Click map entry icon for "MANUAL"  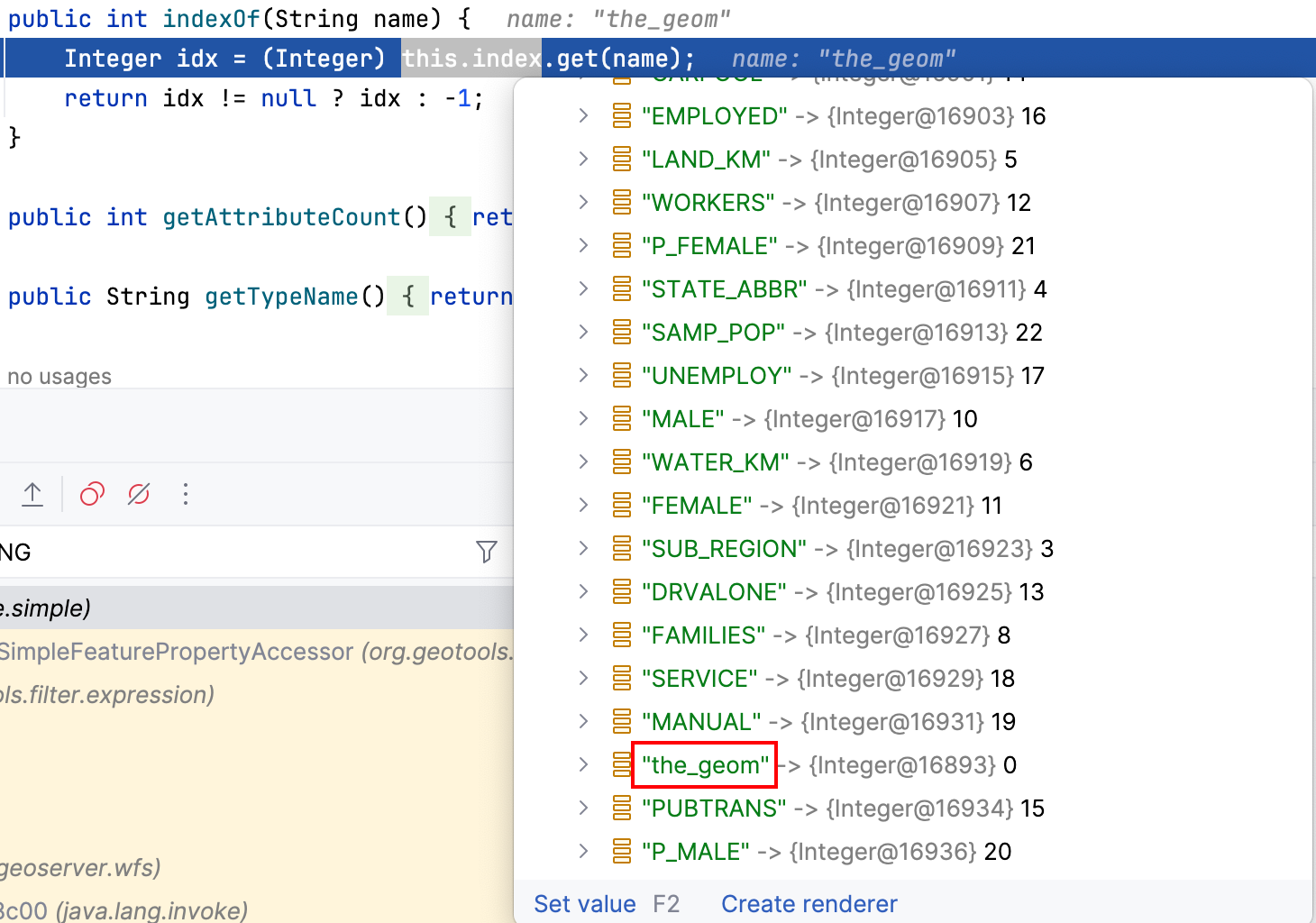click(622, 722)
